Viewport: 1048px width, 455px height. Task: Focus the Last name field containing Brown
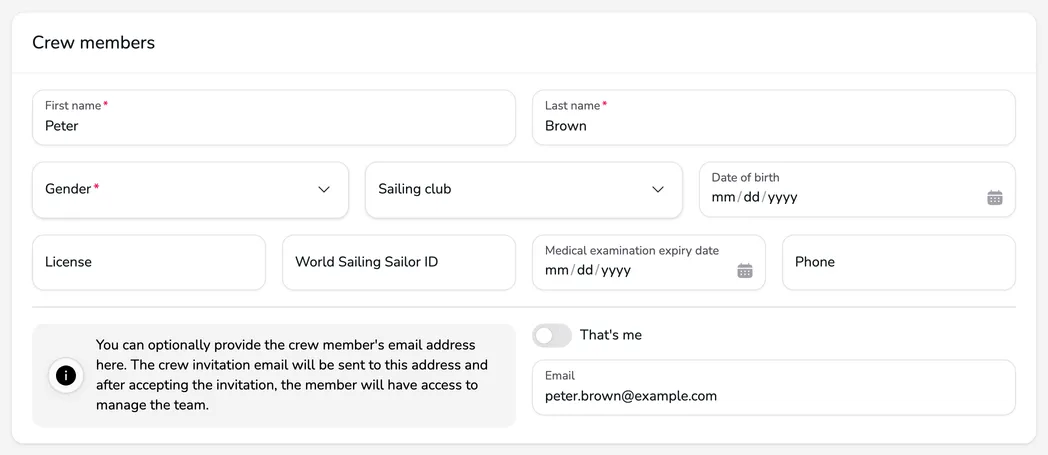pyautogui.click(x=774, y=118)
